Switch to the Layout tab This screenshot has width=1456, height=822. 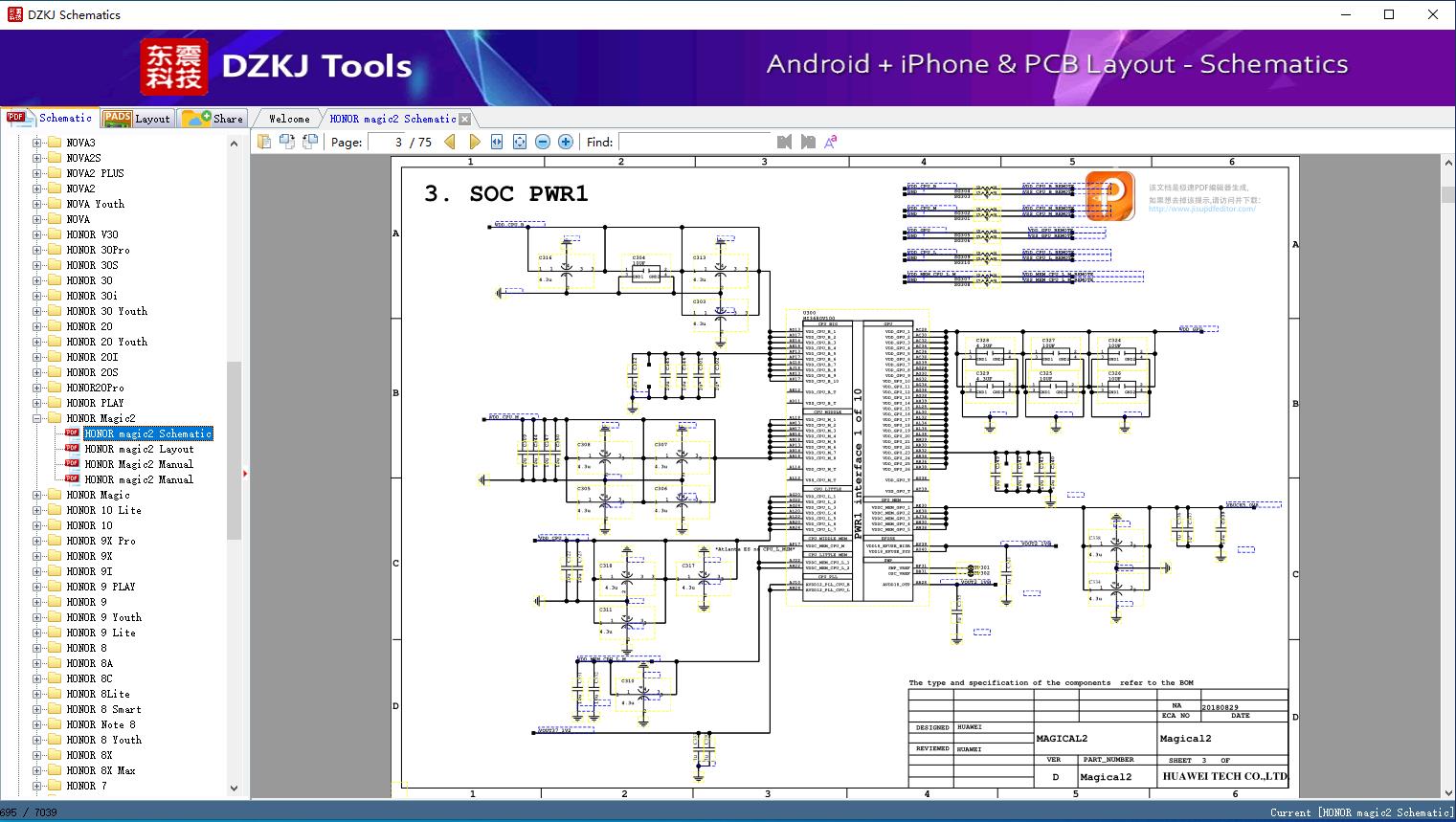[137, 118]
